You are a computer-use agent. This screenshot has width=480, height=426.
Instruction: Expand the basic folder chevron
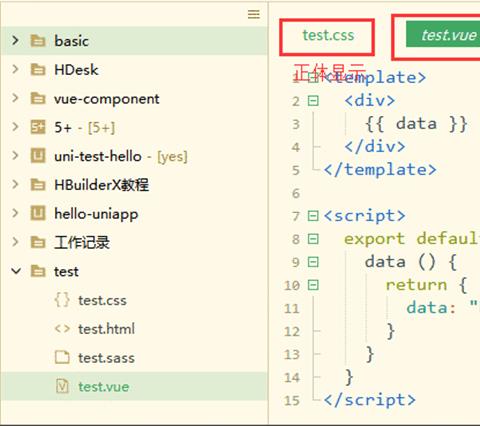click(x=15, y=41)
